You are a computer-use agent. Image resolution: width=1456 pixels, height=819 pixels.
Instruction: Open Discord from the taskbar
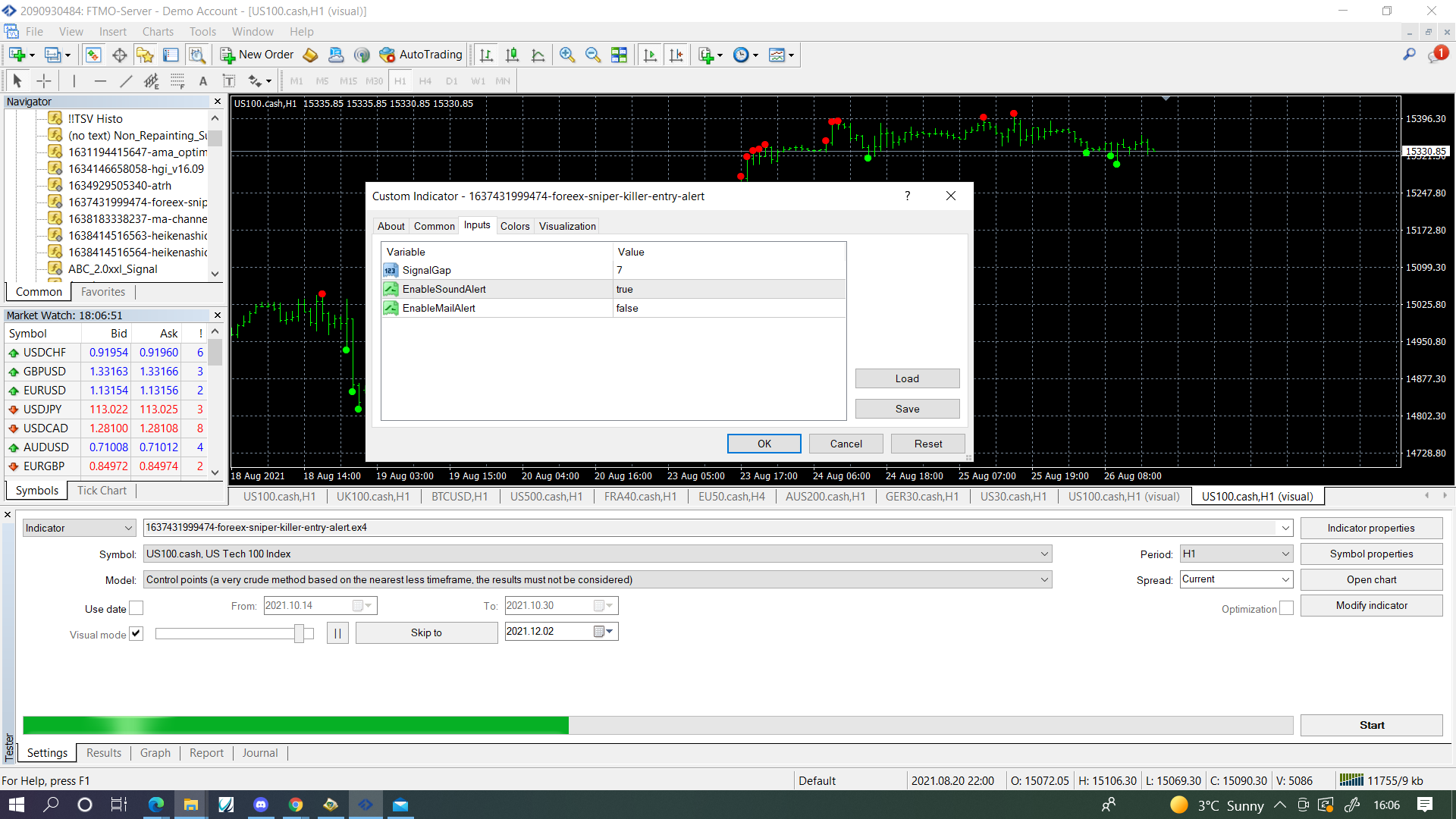click(261, 805)
